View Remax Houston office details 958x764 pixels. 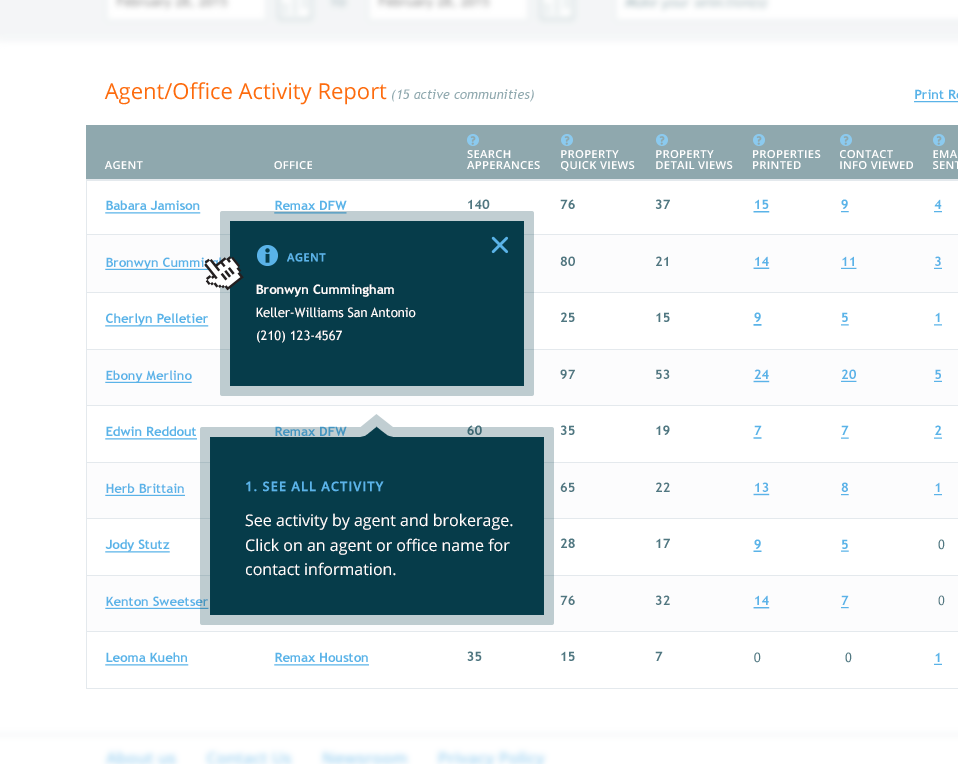point(321,657)
